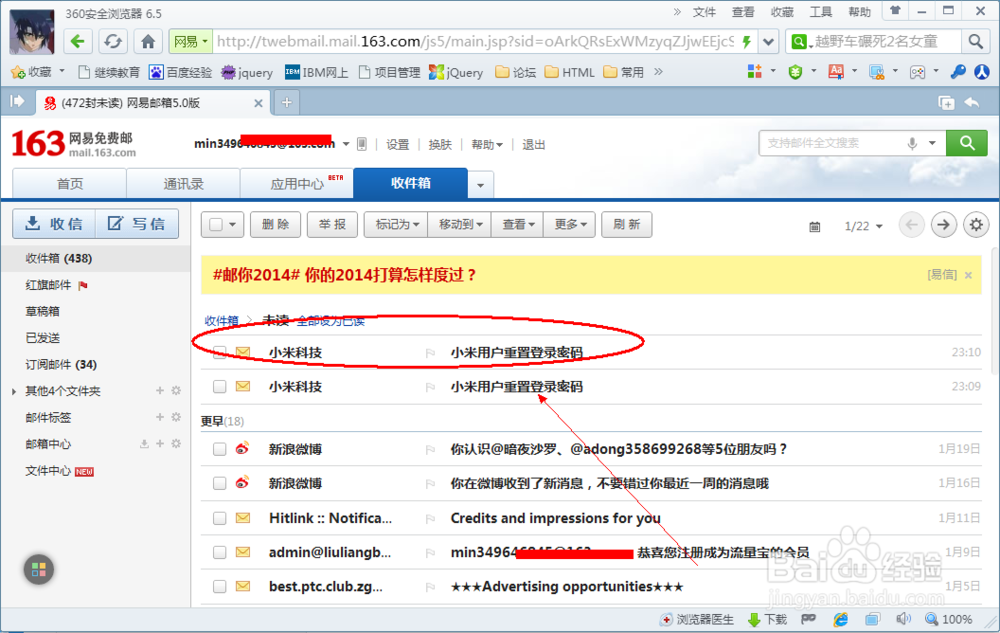This screenshot has height=633, width=1000.
Task: Click download icon beside 邮箱中心
Action: 144,444
